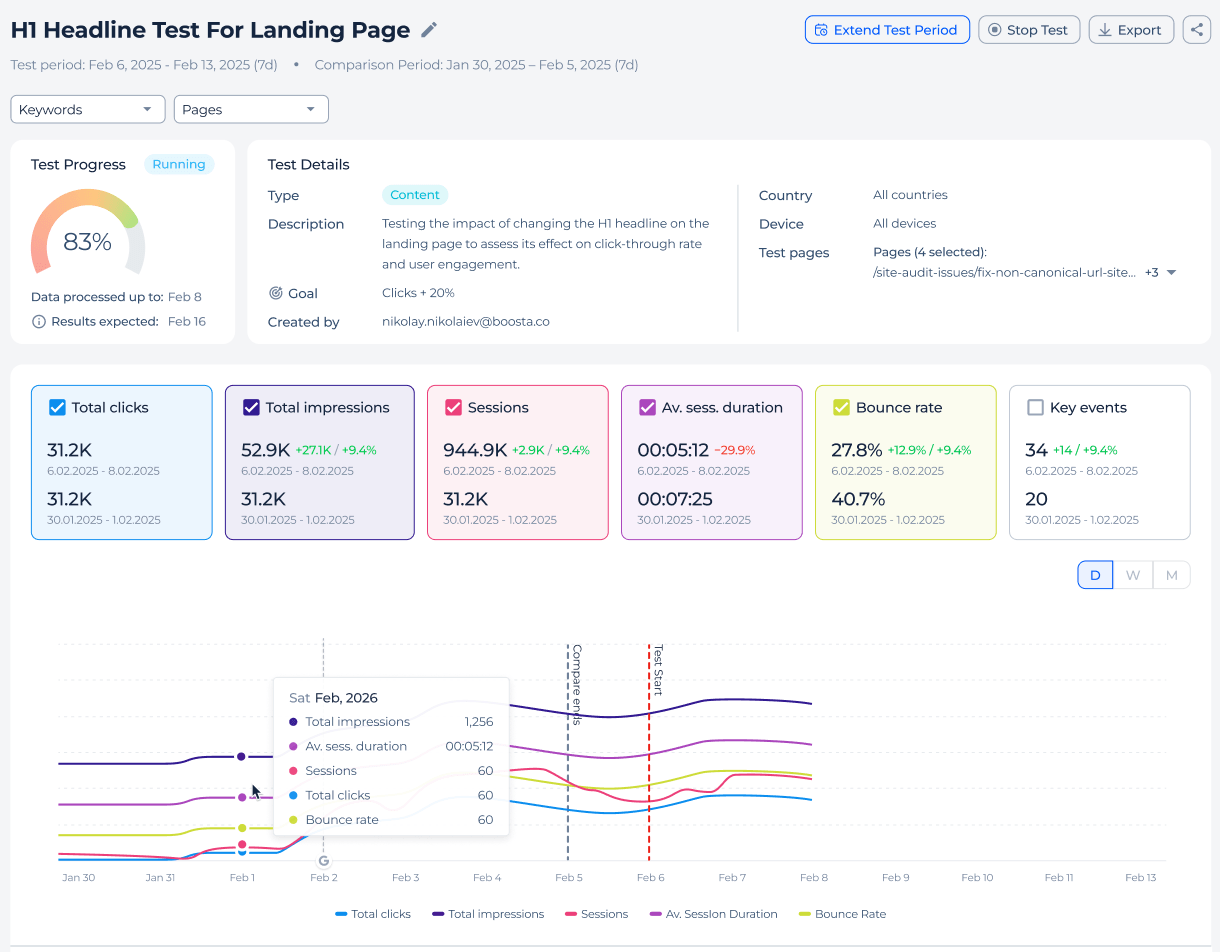Click the H1 Headline Test page title
The image size is (1220, 952).
click(x=210, y=30)
